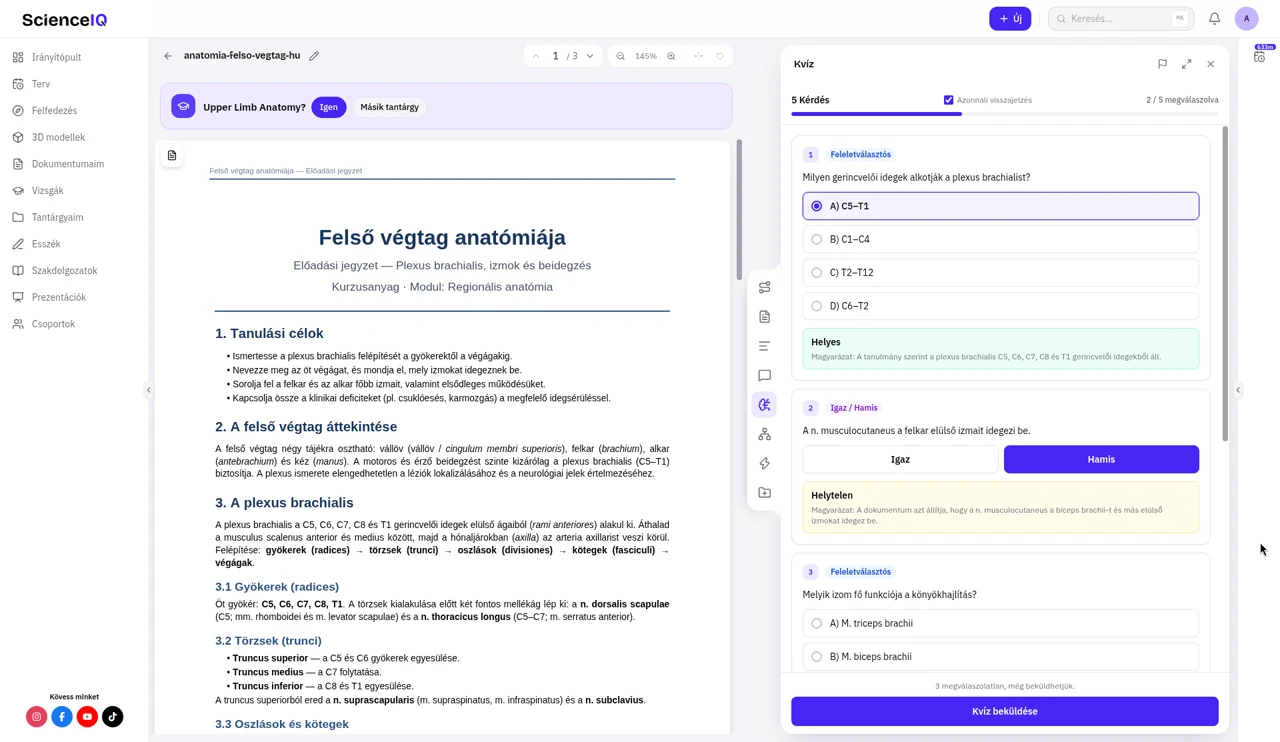Open the text lines tool in the side toolbar
Viewport: 1280px width, 742px height.
coord(765,346)
